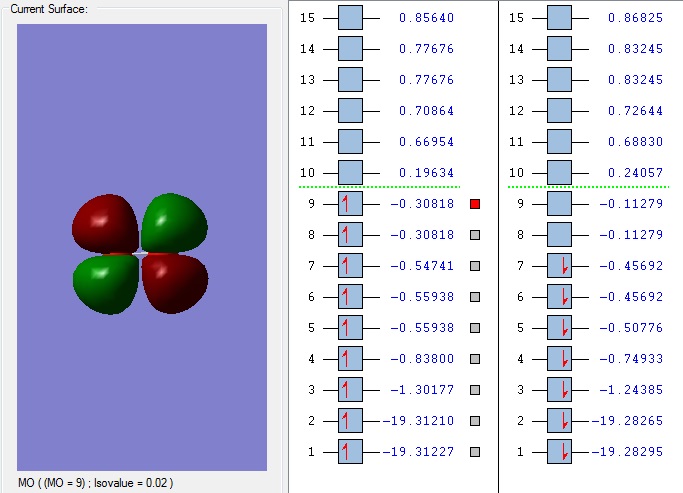Toggle surface marker for alpha MO 2
The image size is (683, 493).
(x=475, y=421)
